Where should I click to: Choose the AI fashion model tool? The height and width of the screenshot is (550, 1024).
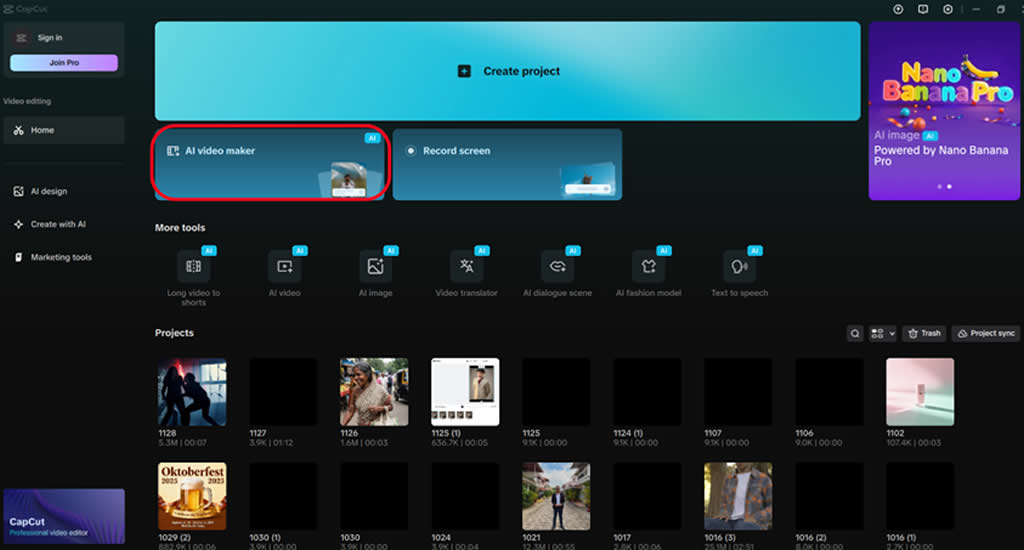pos(648,267)
